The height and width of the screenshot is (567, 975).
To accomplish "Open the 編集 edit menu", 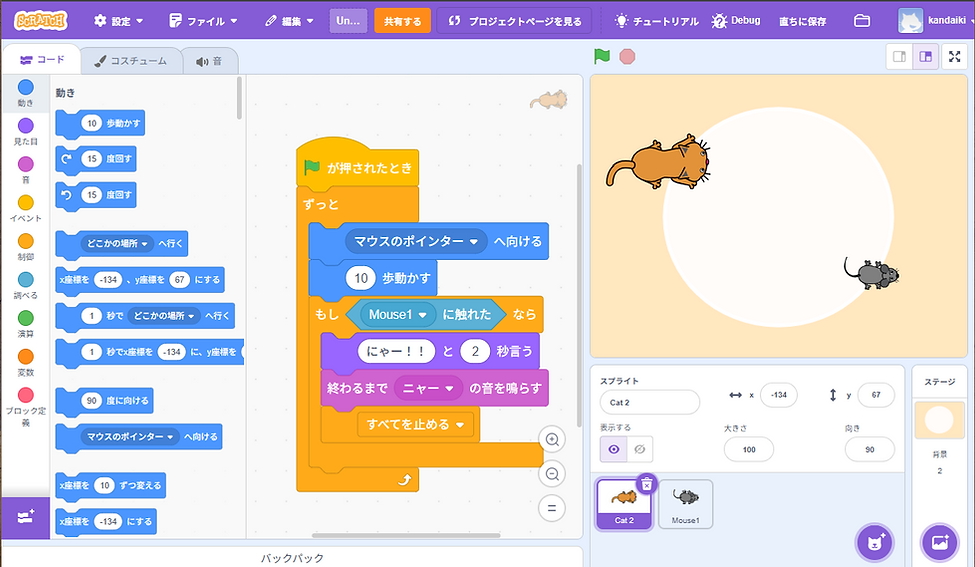I will pos(289,21).
